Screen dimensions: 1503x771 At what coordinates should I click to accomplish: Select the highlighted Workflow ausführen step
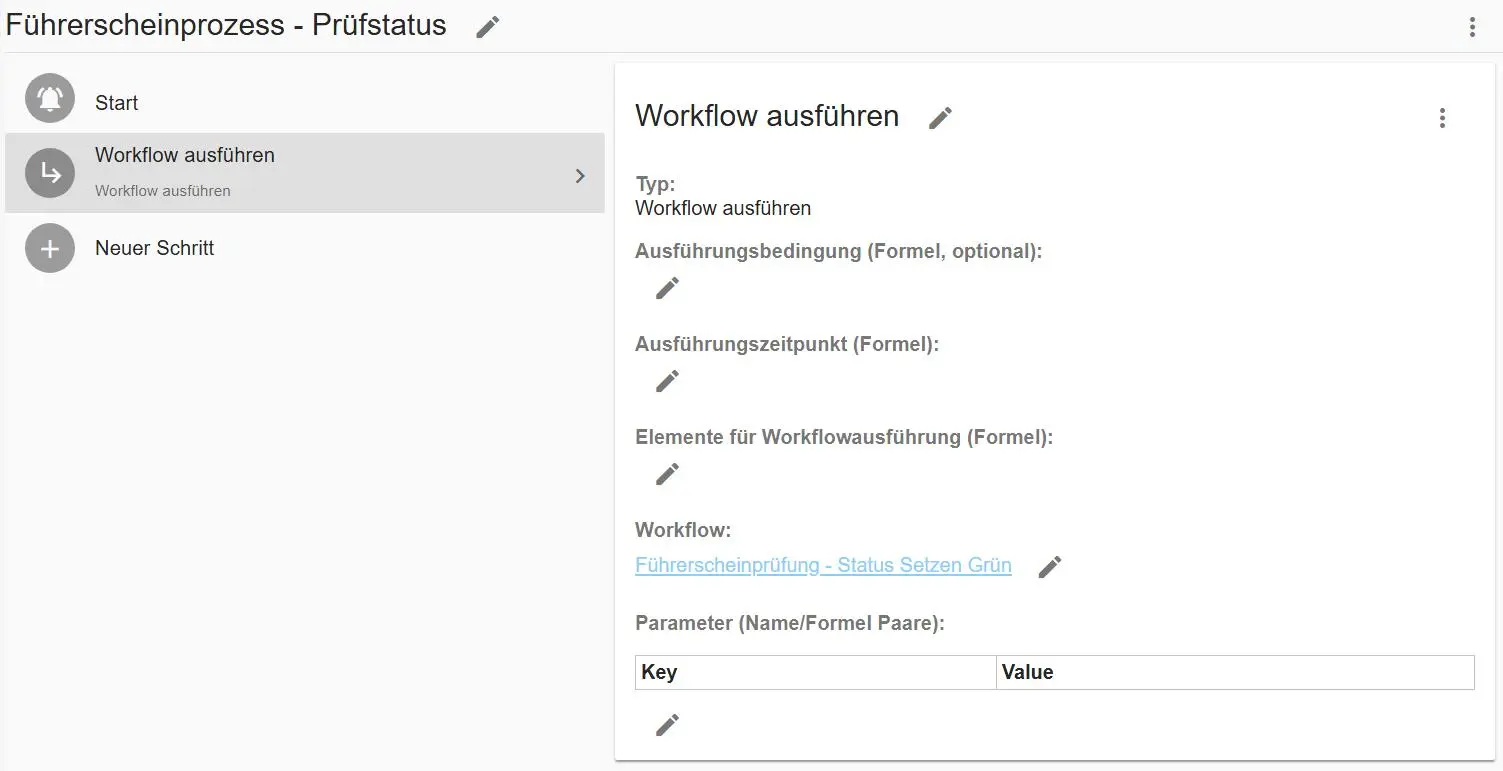tap(184, 155)
